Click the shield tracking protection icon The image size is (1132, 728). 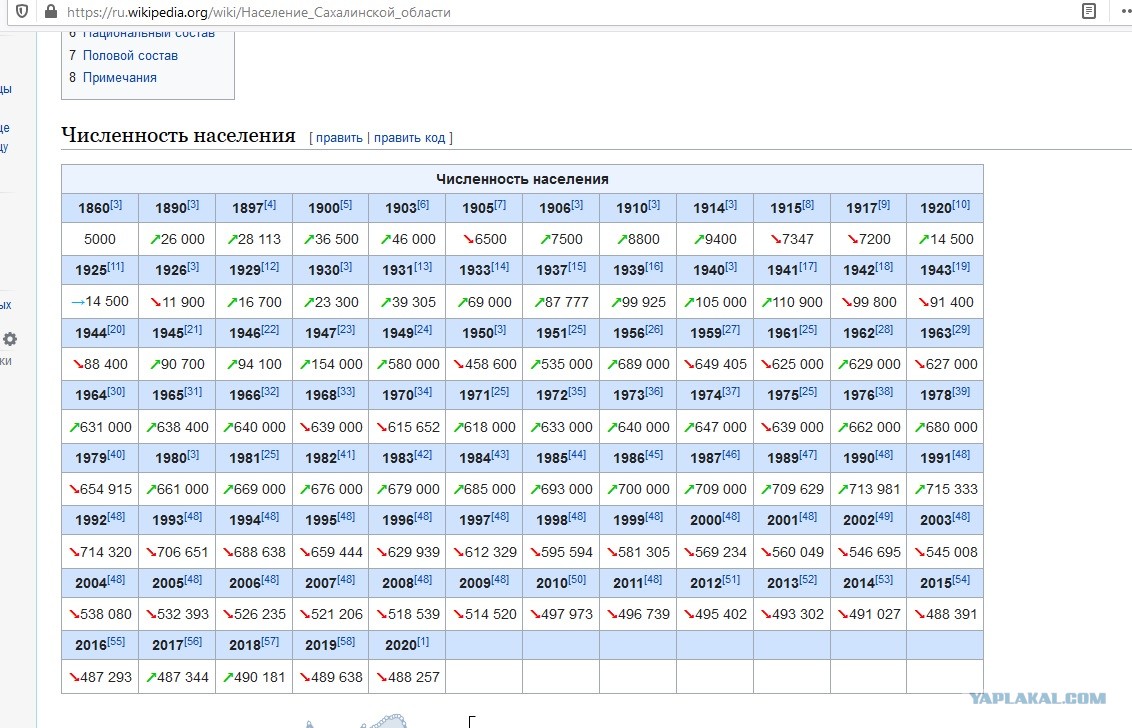click(x=22, y=12)
